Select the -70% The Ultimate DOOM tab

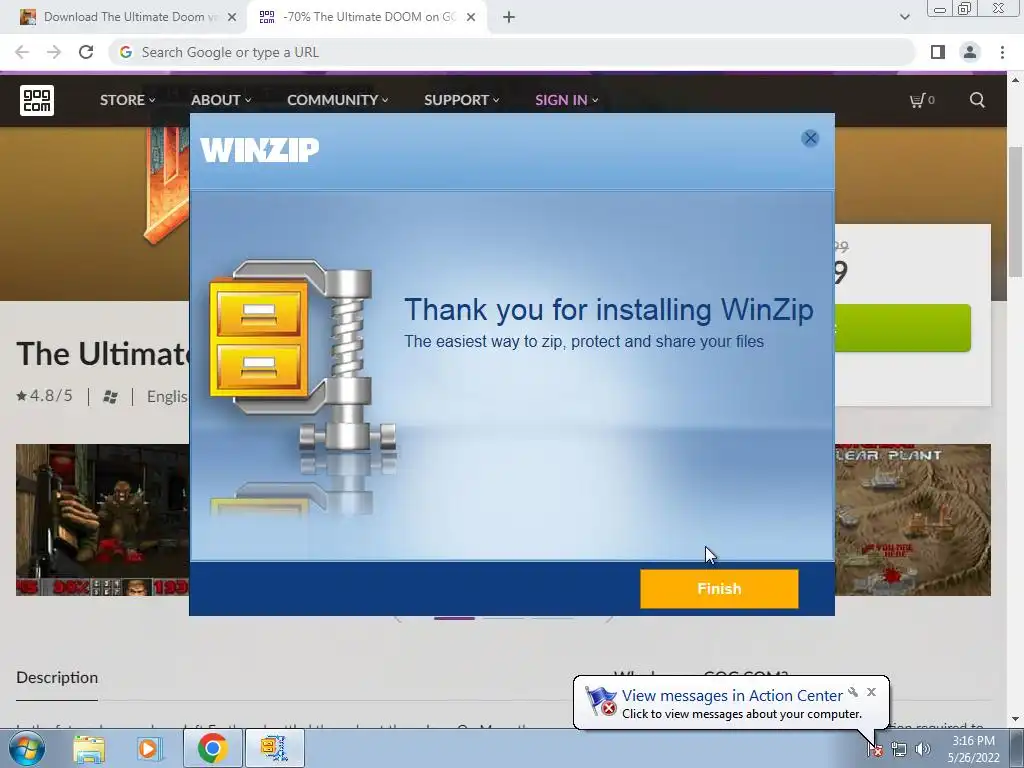click(366, 17)
